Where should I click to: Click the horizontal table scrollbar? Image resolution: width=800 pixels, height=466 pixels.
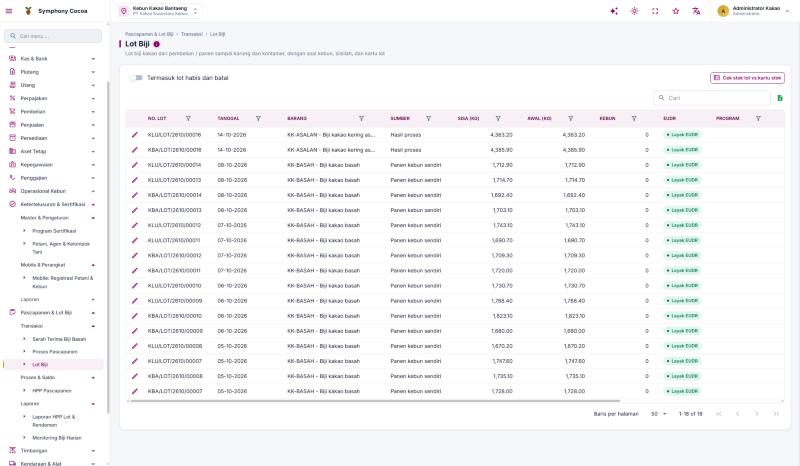(374, 401)
